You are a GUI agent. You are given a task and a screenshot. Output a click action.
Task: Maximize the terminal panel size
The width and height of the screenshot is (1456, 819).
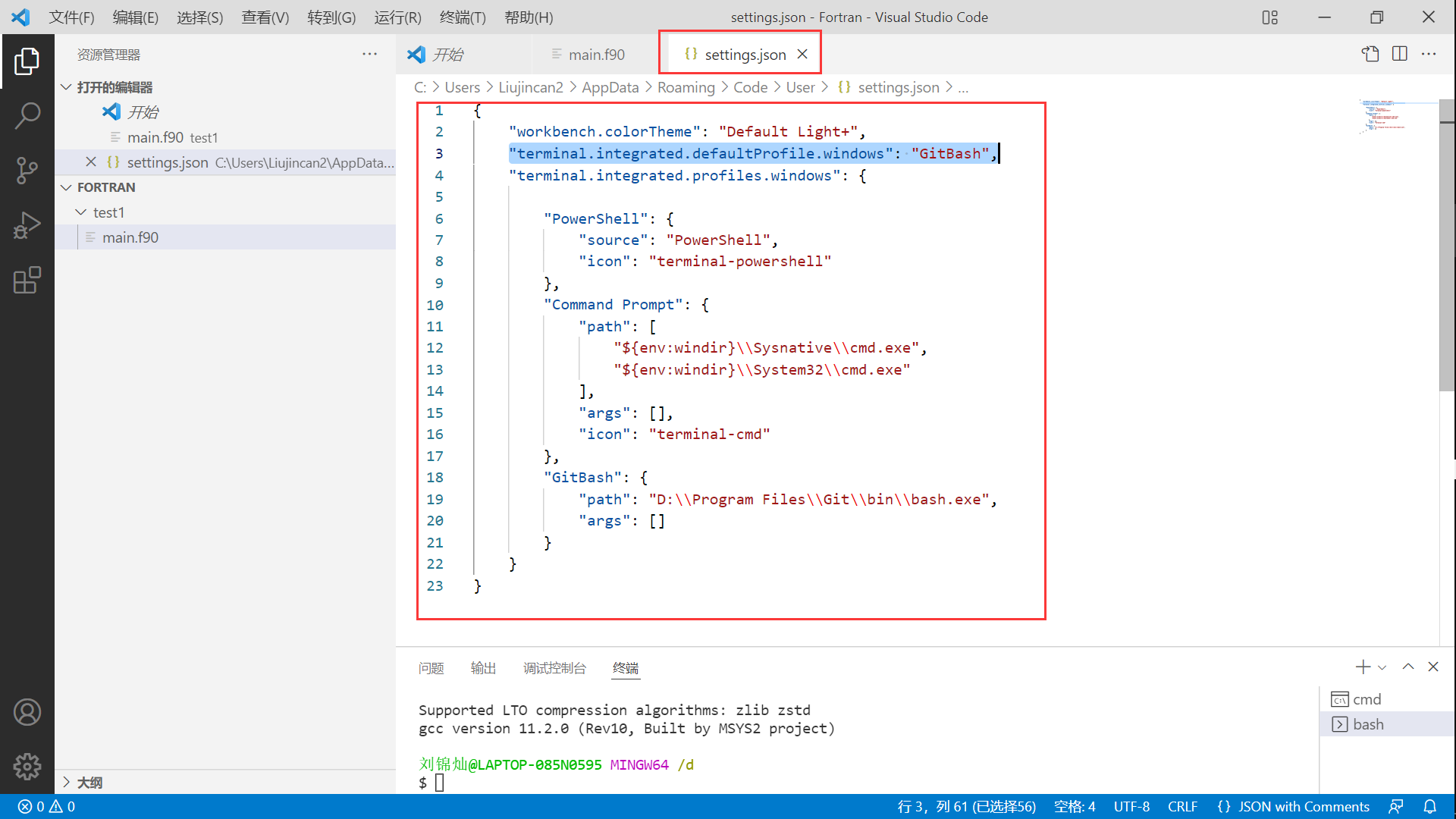pyautogui.click(x=1408, y=667)
